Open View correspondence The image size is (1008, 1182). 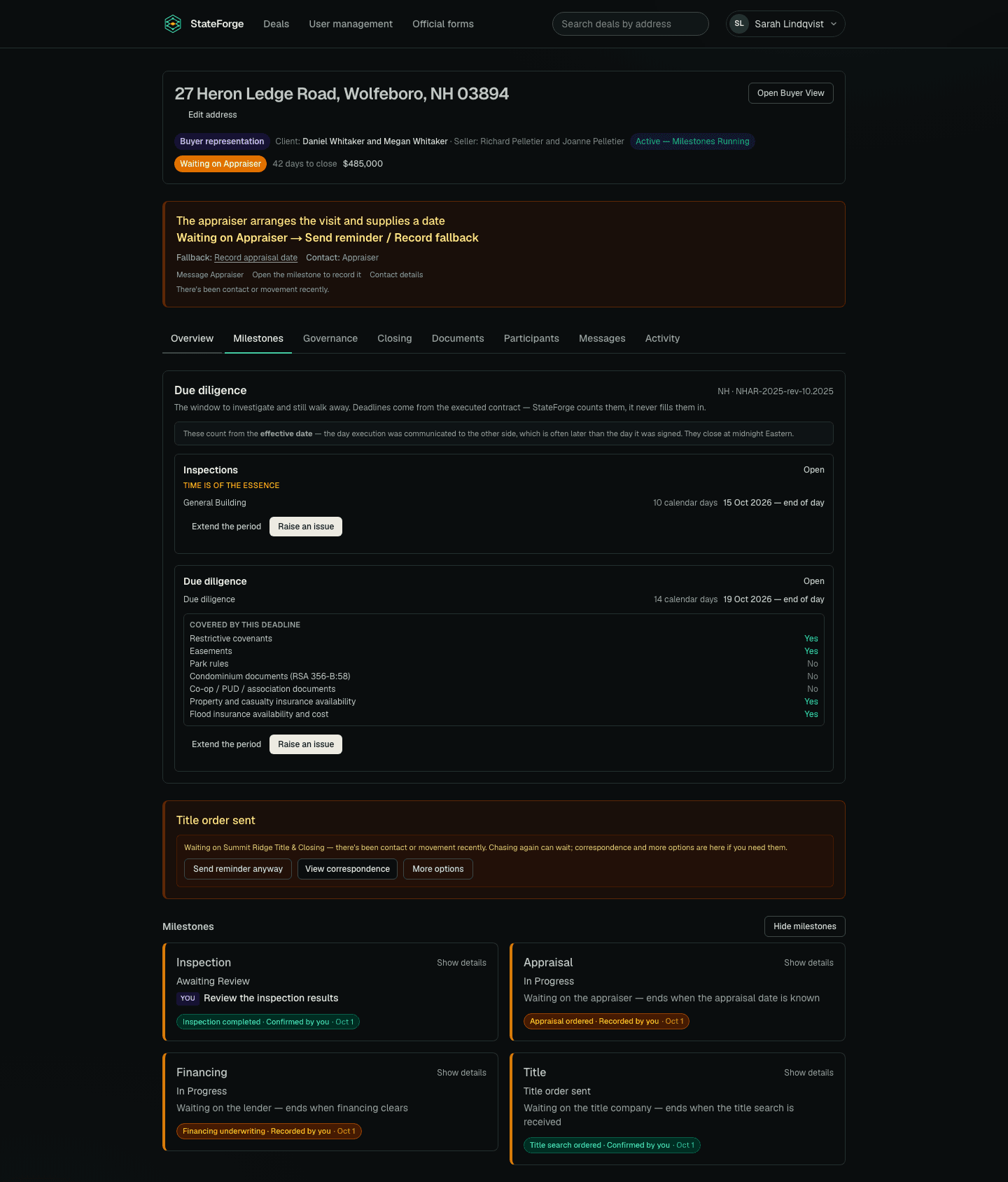click(x=347, y=869)
